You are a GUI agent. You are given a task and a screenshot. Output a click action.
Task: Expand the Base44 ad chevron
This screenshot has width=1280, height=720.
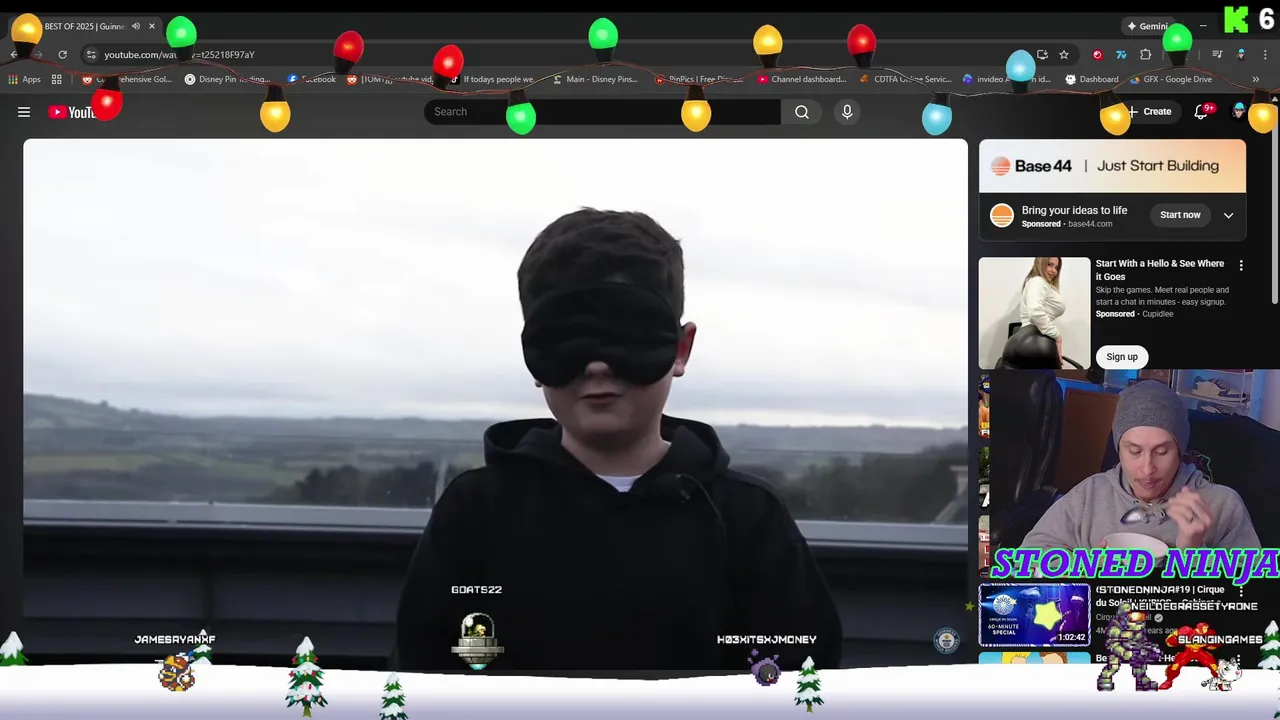(1228, 215)
